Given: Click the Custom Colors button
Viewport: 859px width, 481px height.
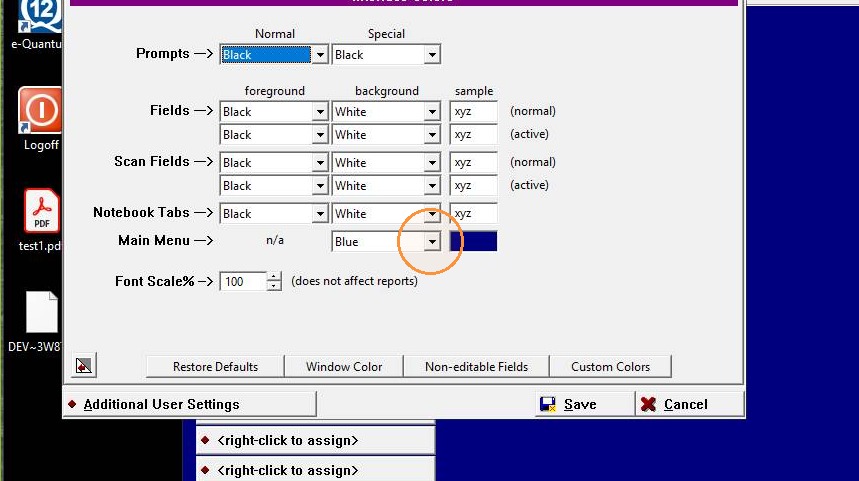Looking at the screenshot, I should [x=610, y=367].
